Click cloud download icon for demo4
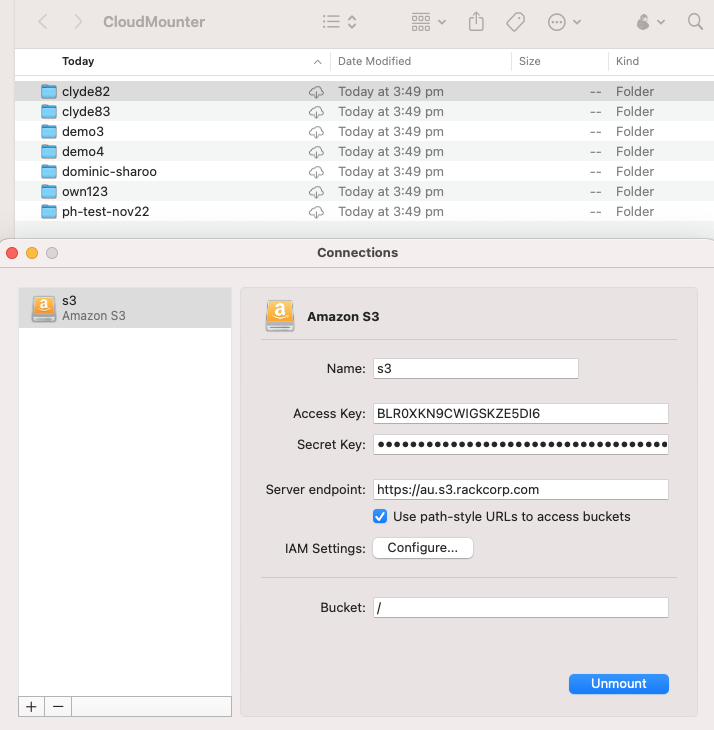714x730 pixels. pos(317,152)
